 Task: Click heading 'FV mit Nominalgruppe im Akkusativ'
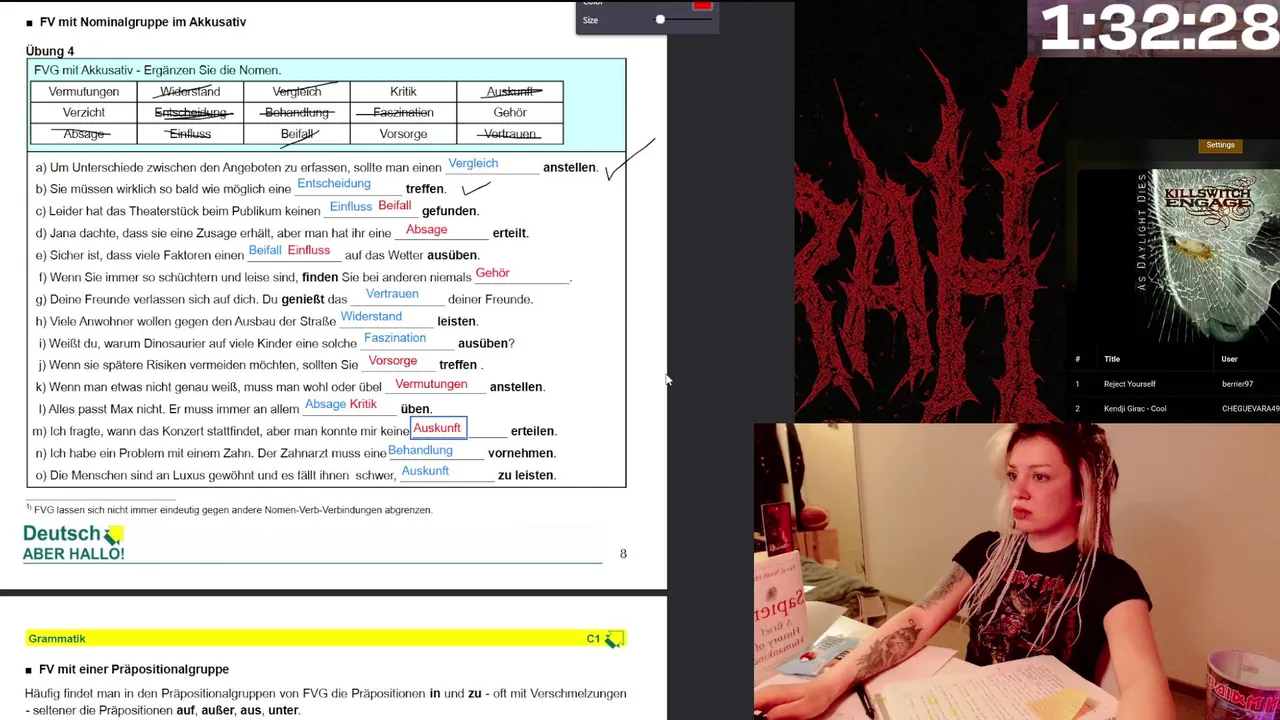pos(143,22)
